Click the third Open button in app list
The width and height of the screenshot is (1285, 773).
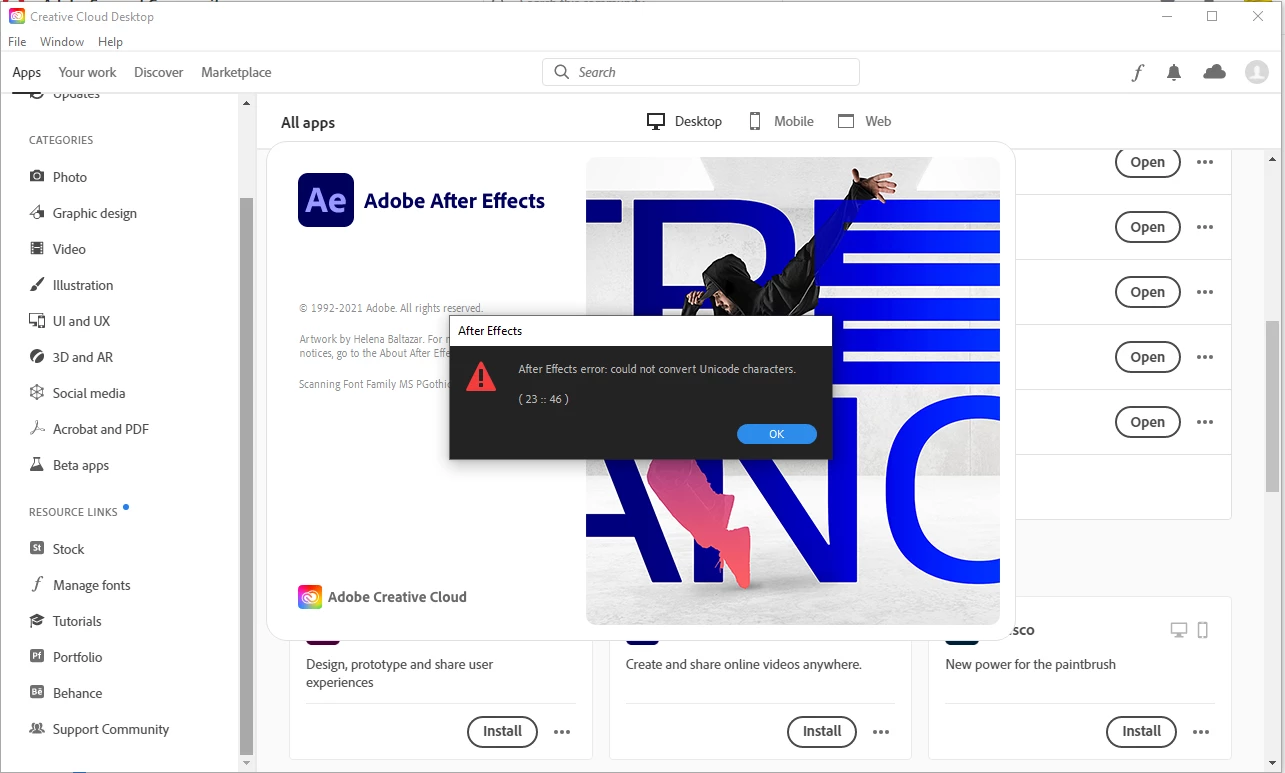[x=1147, y=292]
